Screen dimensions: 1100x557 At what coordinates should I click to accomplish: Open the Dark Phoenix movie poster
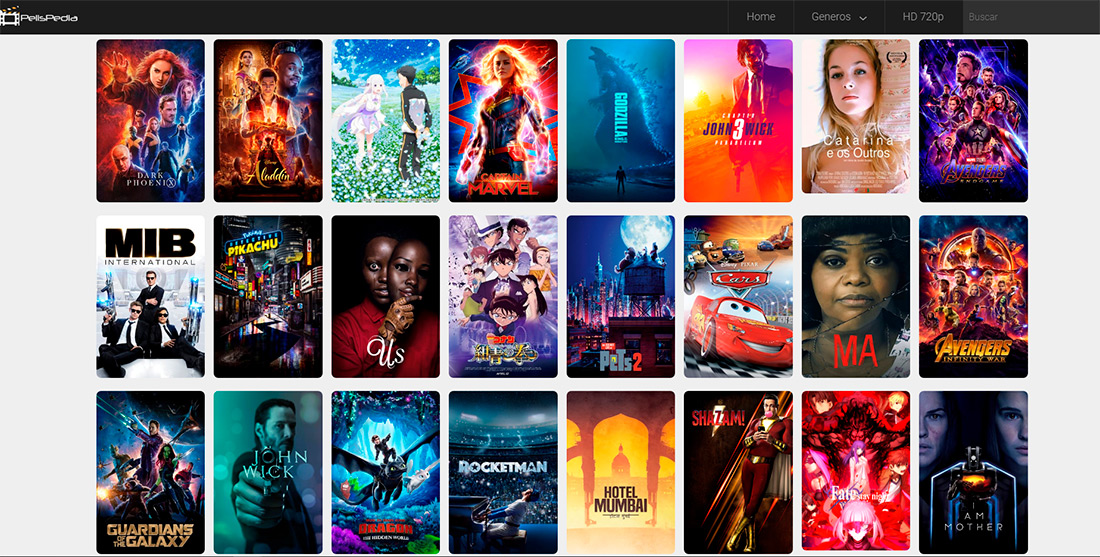click(150, 120)
